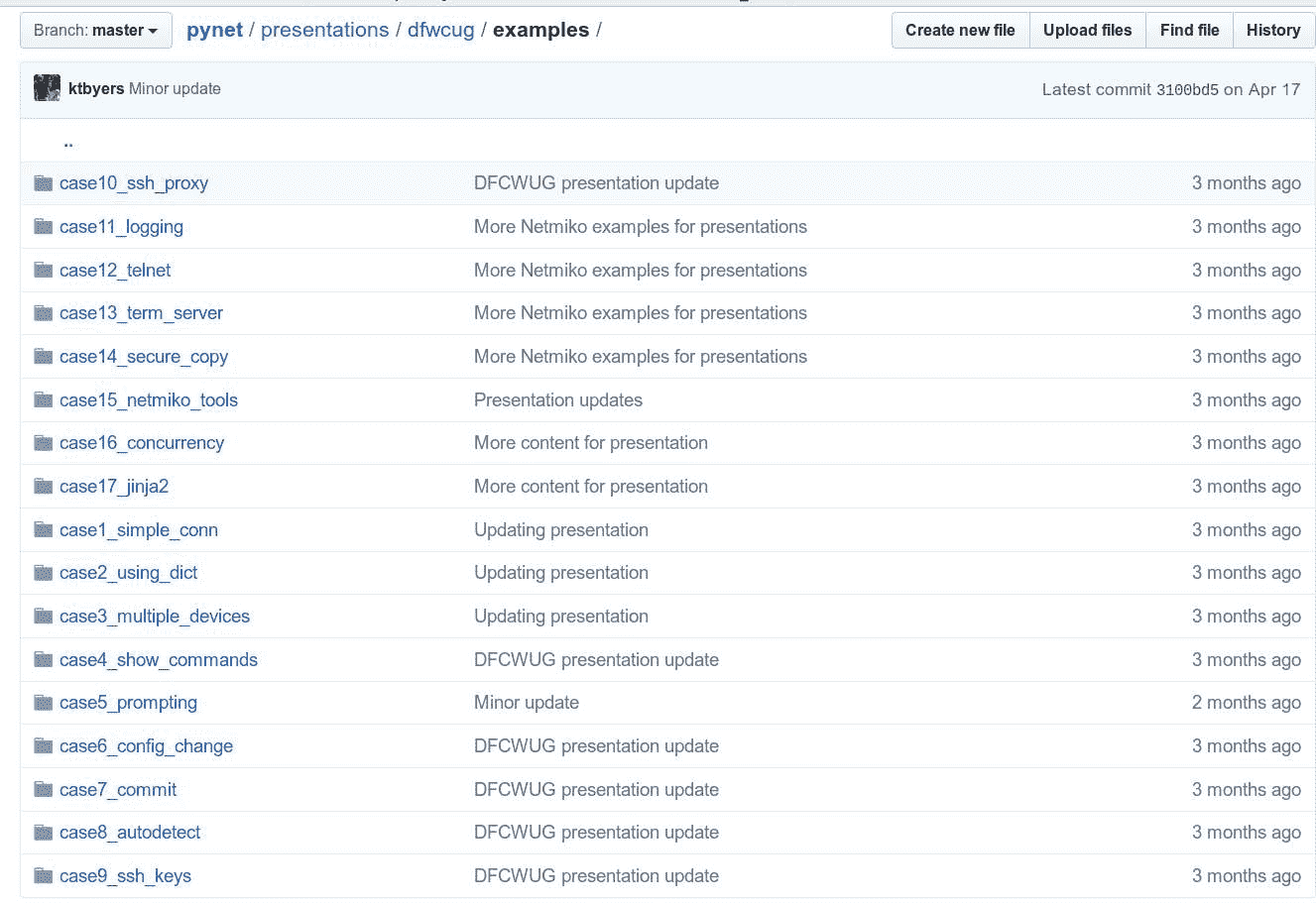Open Minor update commit in case5_prompting row

point(527,703)
